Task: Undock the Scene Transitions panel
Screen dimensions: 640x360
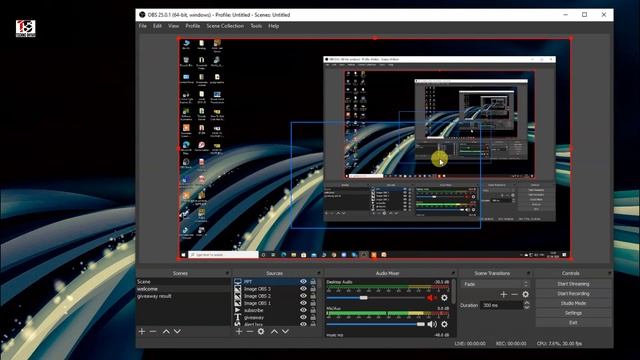Action: (528, 273)
